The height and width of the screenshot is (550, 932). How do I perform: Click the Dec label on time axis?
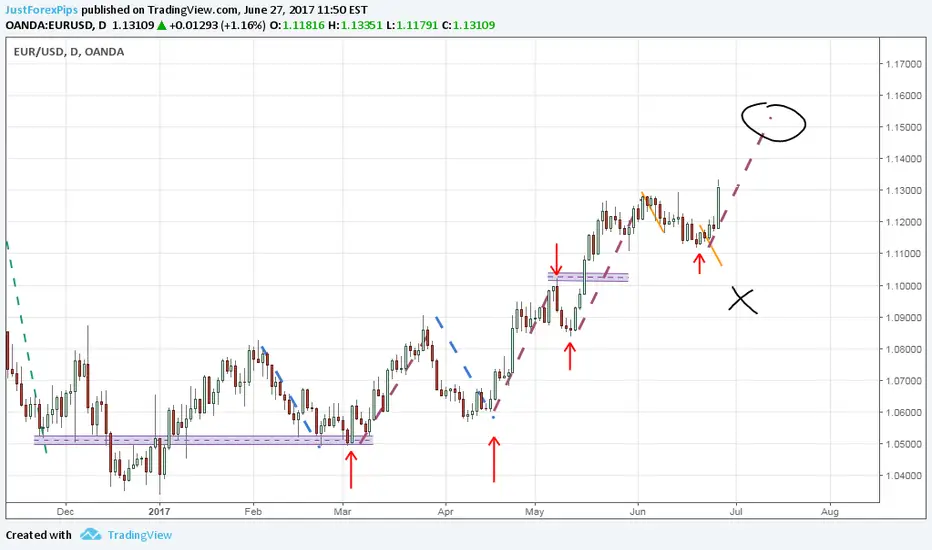(65, 511)
